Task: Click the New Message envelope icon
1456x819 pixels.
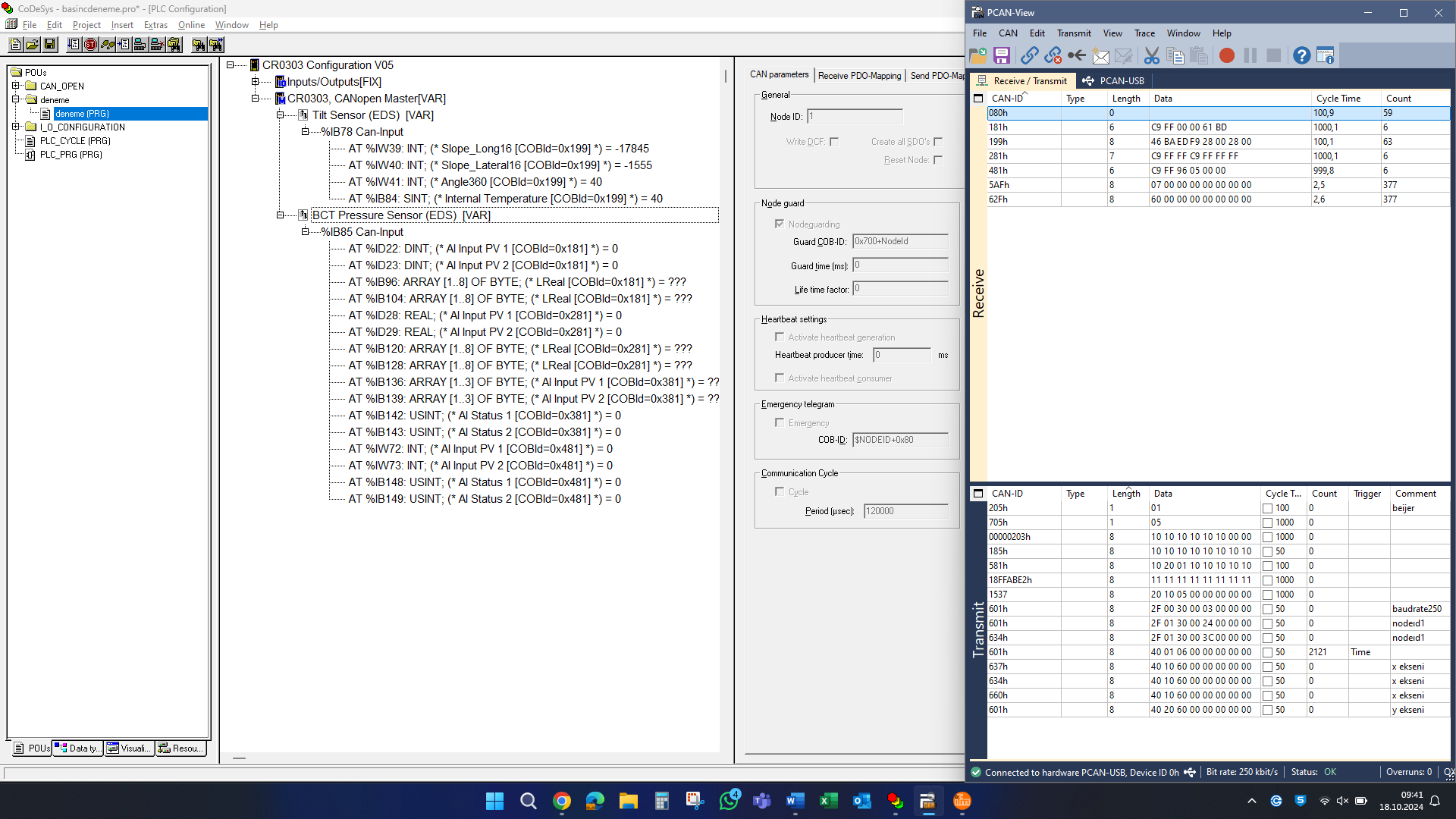Action: coord(1100,55)
